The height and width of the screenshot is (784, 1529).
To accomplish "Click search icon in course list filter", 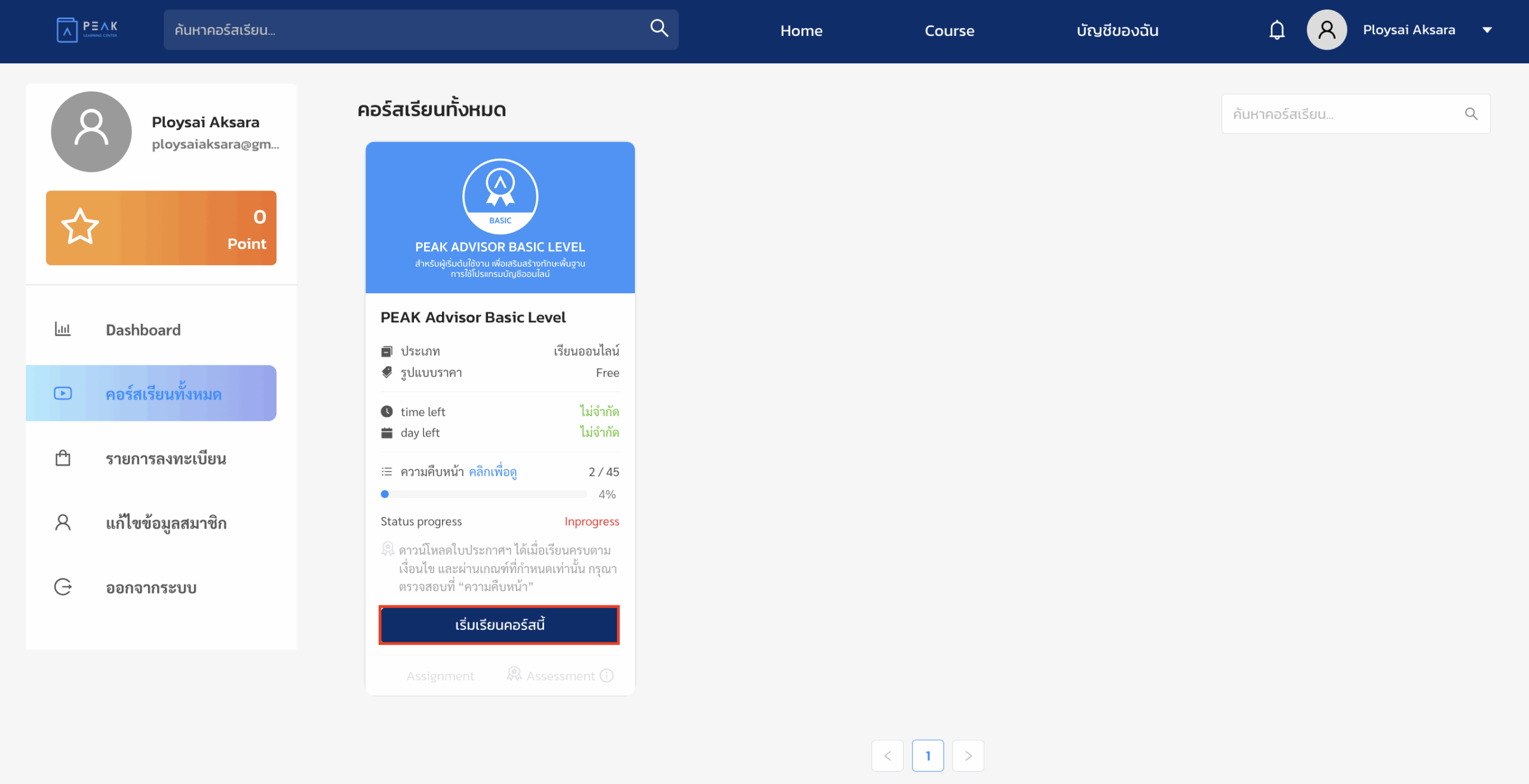I will 1470,114.
